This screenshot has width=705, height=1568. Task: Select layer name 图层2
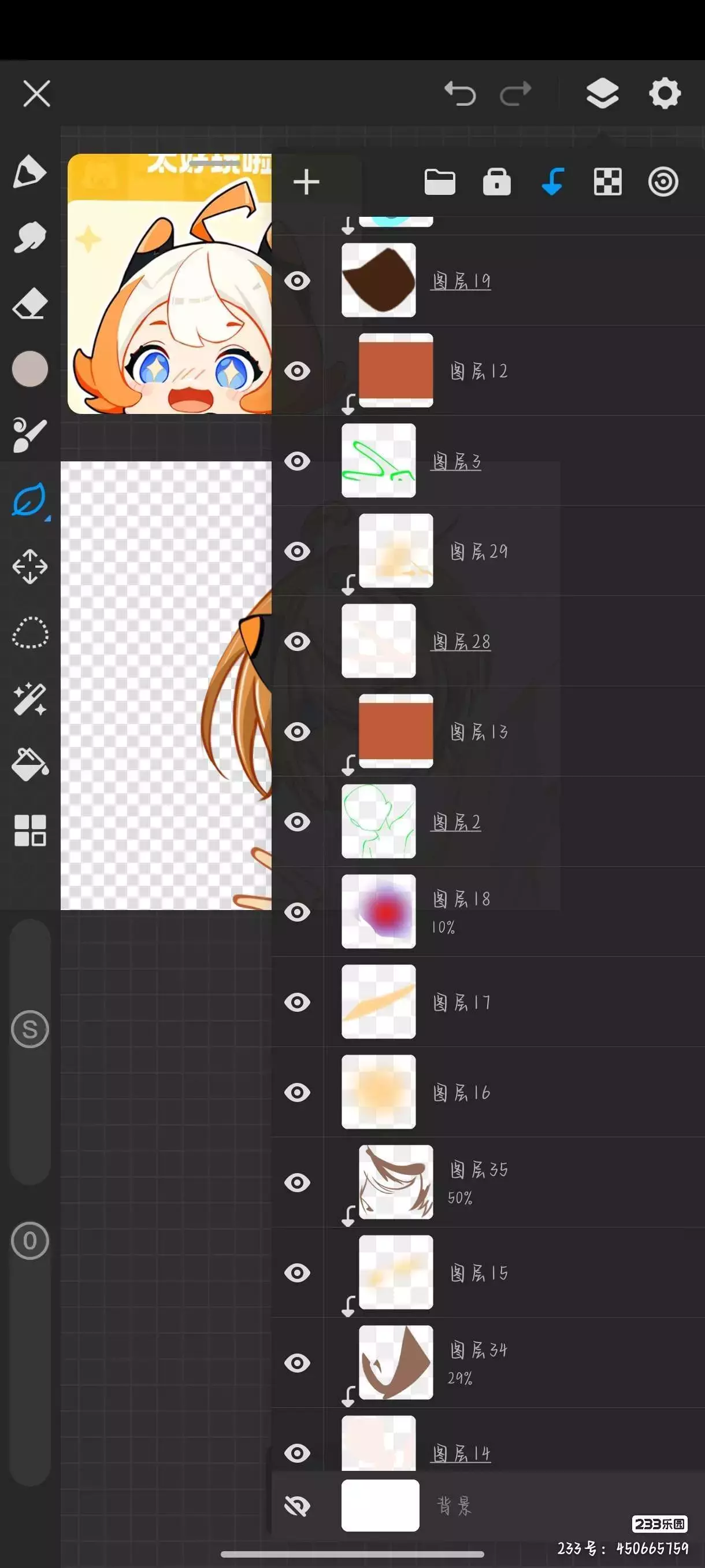[x=456, y=822]
